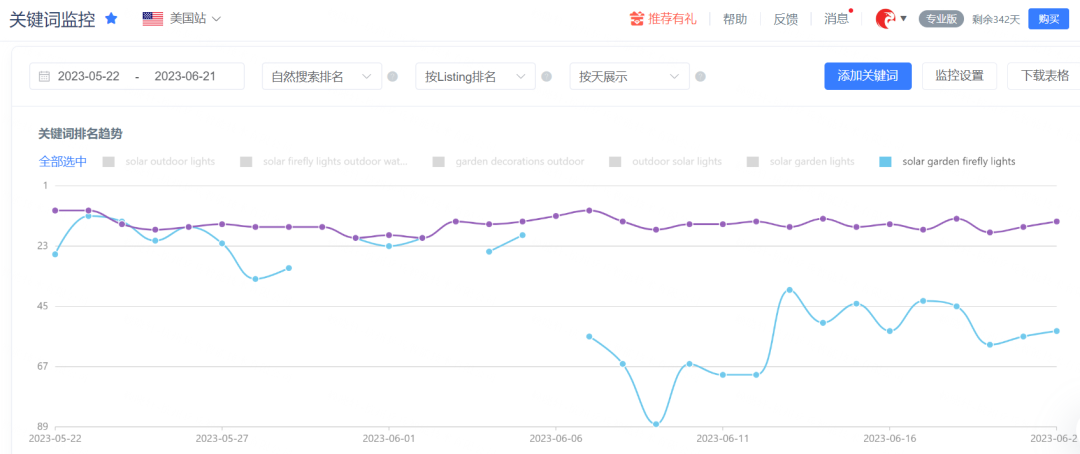The width and height of the screenshot is (1080, 454).
Task: Select start date field 2023-05-22
Action: click(88, 76)
